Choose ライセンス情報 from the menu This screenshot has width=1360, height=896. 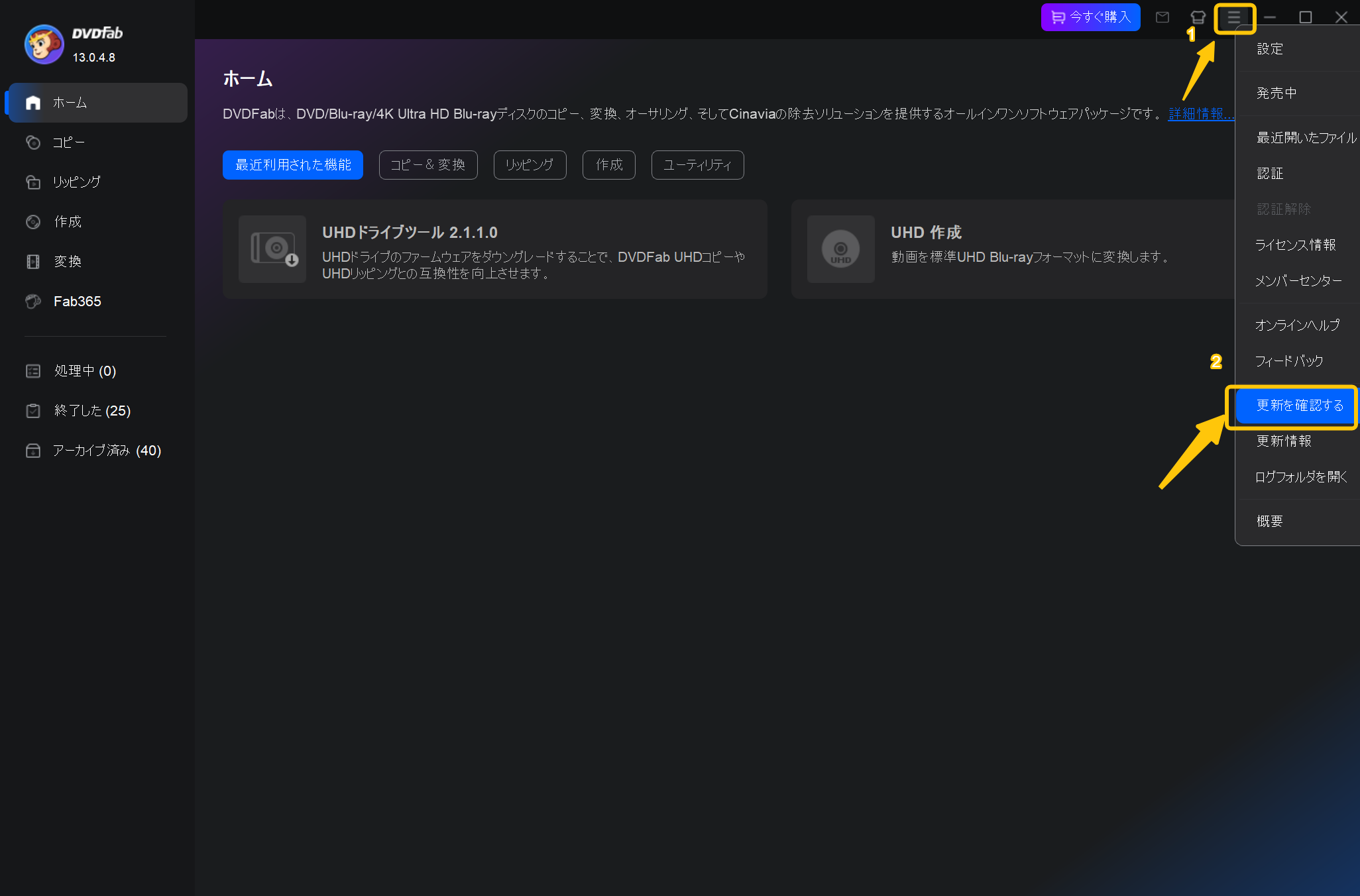[x=1298, y=245]
